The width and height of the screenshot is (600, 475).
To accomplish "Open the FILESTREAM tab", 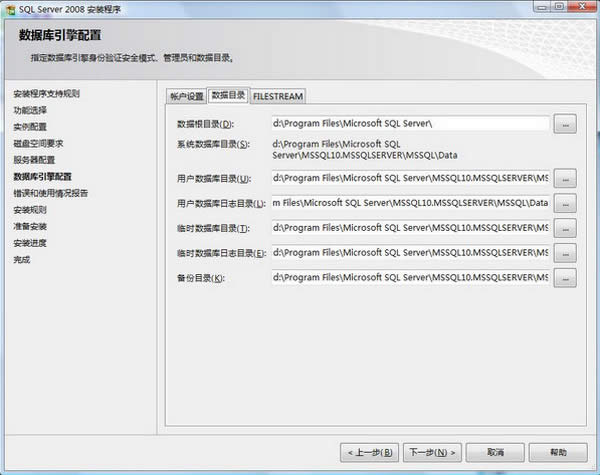I will pos(278,96).
